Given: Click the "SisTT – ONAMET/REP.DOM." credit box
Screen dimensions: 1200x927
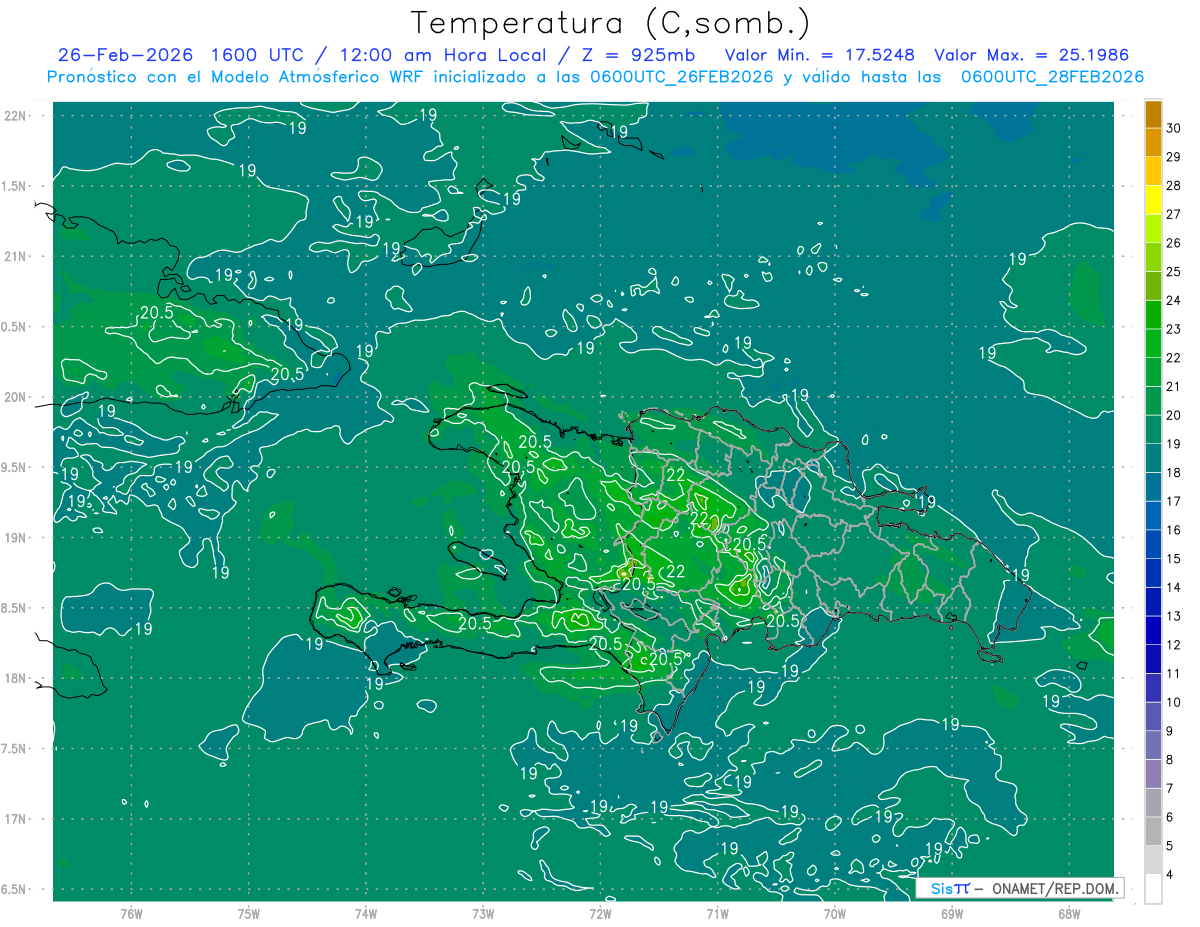Looking at the screenshot, I should (1020, 888).
